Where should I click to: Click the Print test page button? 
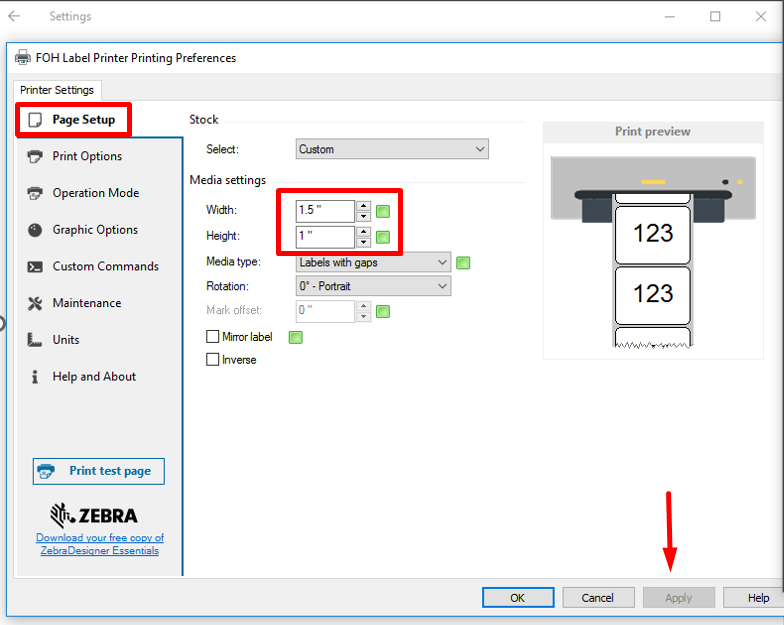pos(98,471)
